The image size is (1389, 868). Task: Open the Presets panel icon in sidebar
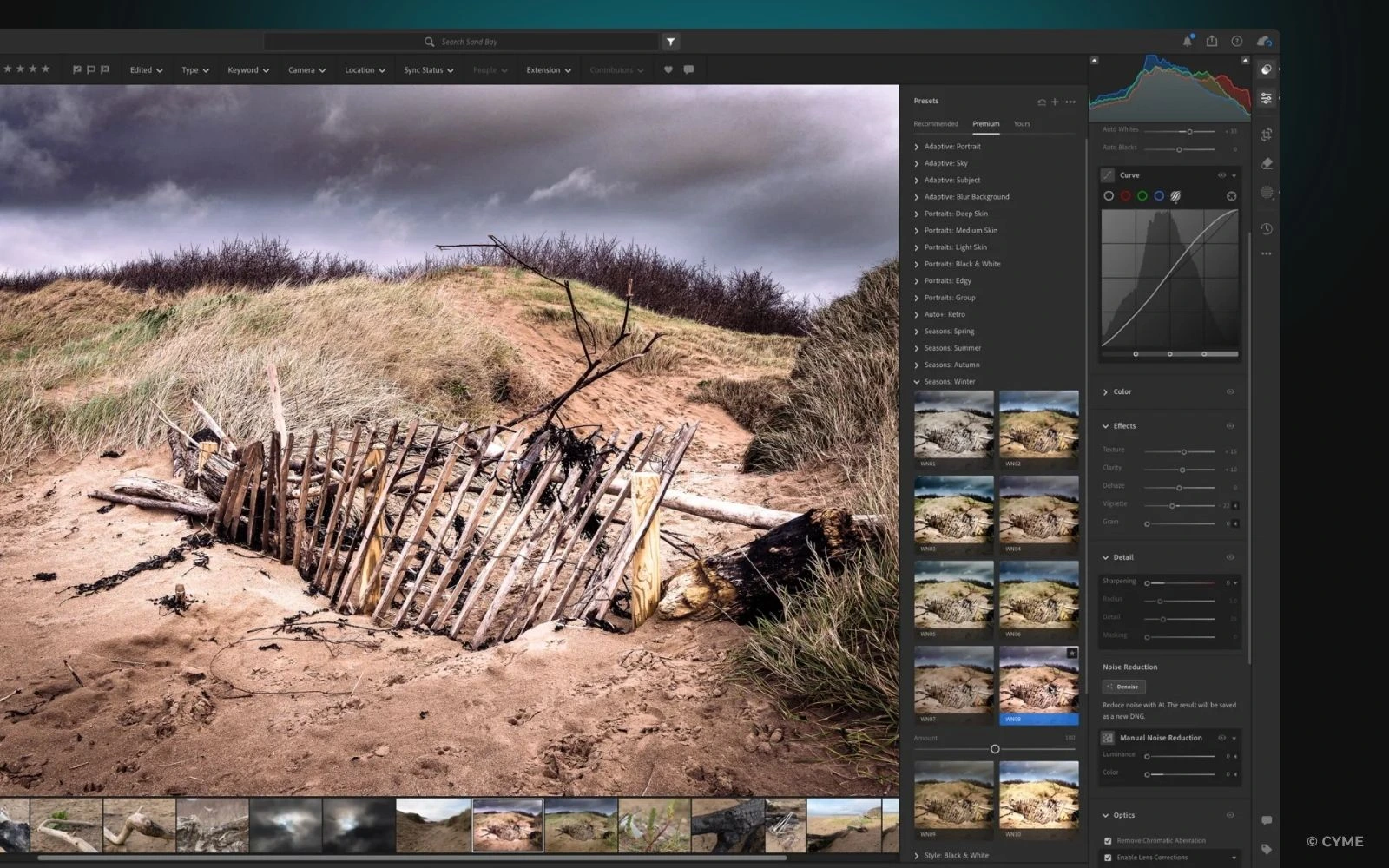coord(1267,69)
